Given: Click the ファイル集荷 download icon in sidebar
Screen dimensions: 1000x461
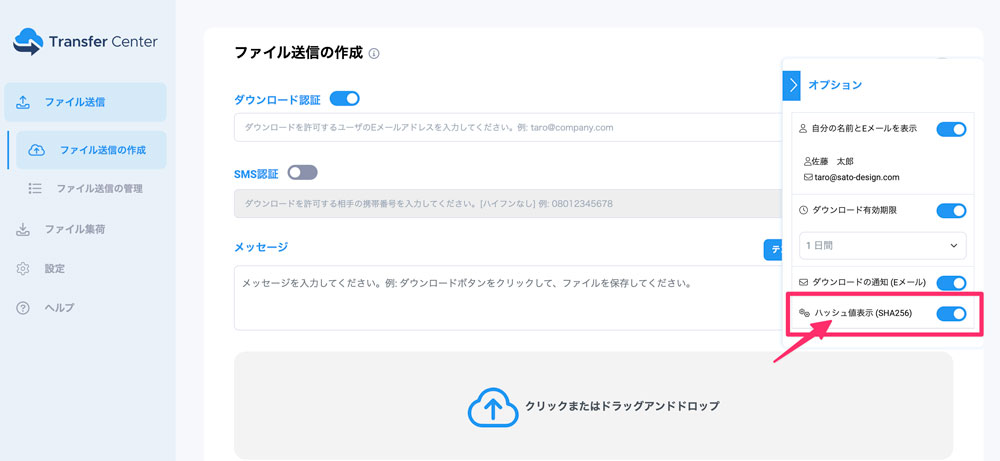Looking at the screenshot, I should [23, 230].
